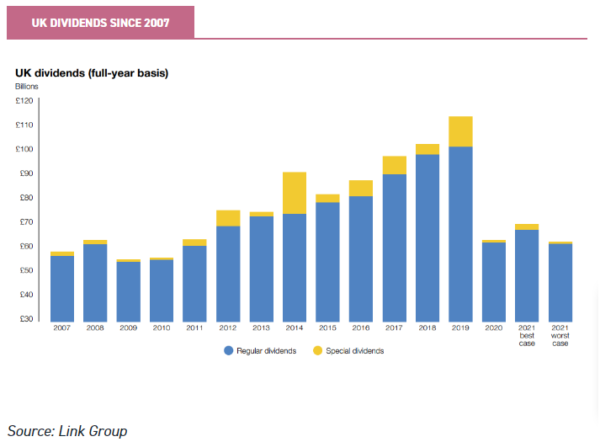Click the 2011 x-axis label

(x=194, y=328)
